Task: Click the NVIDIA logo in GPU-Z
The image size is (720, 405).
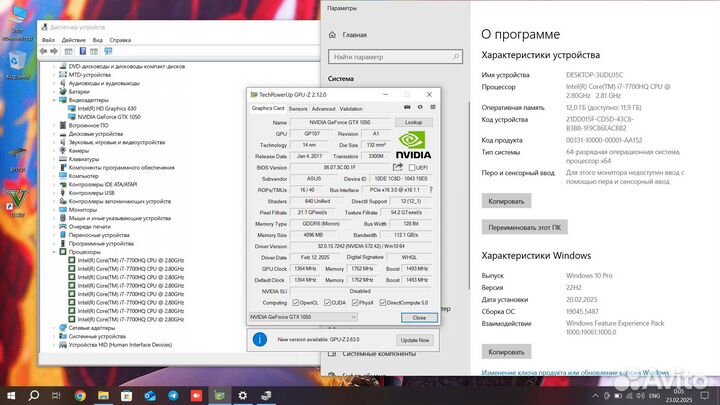Action: 413,145
